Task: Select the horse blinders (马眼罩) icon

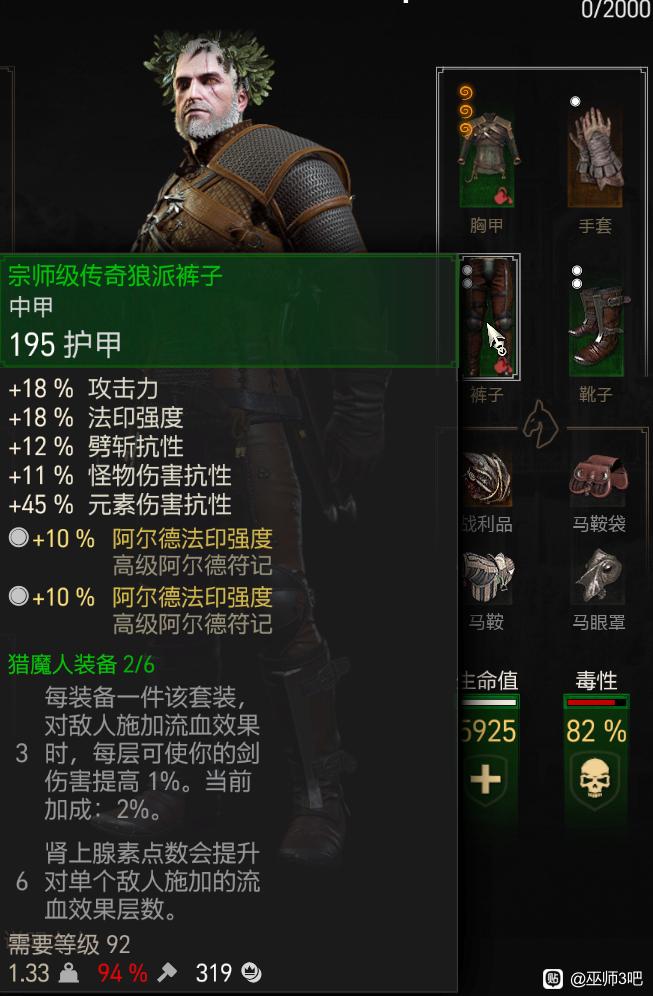Action: [599, 577]
